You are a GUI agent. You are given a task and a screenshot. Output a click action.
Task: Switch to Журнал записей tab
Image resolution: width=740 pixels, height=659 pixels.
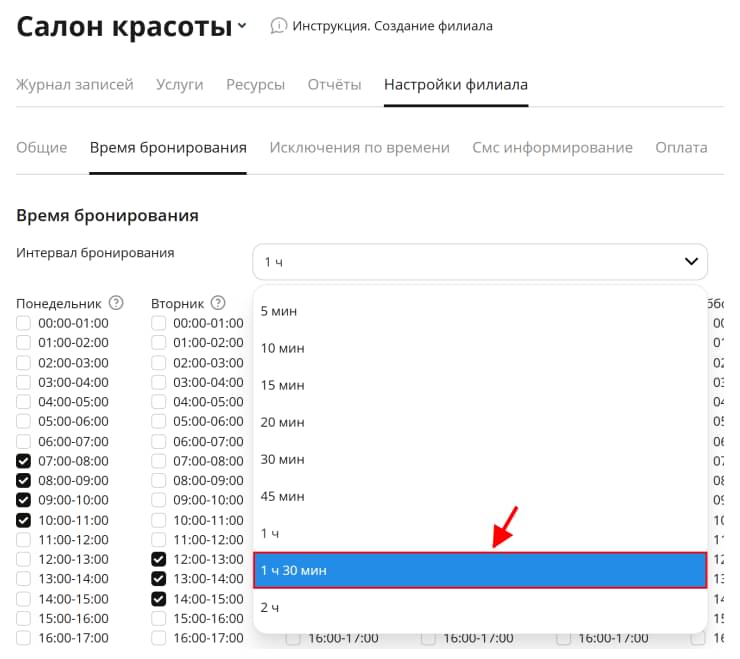[75, 84]
